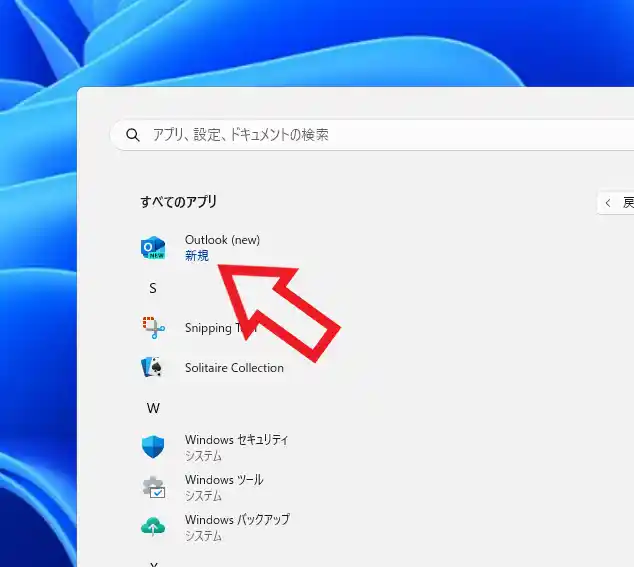The image size is (634, 567).
Task: Open the Outlook (new) app icon
Action: [x=153, y=247]
